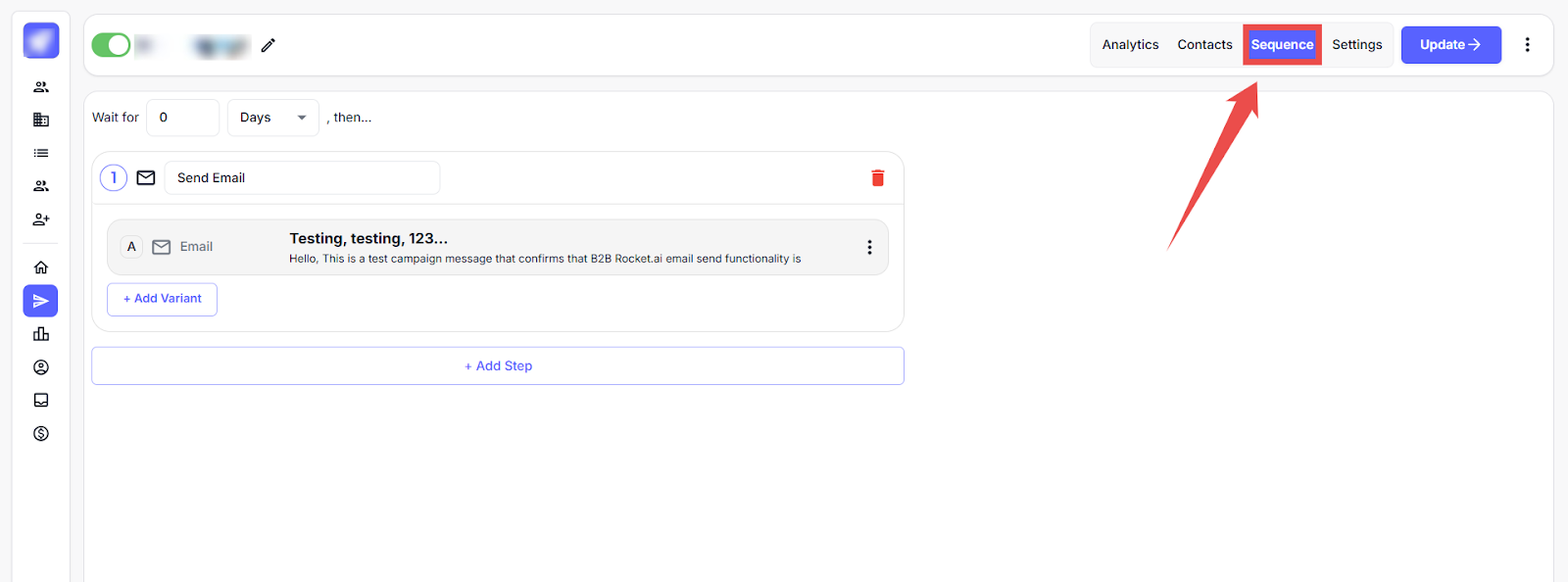This screenshot has width=1568, height=582.
Task: Switch to the Analytics tab
Action: (x=1130, y=45)
